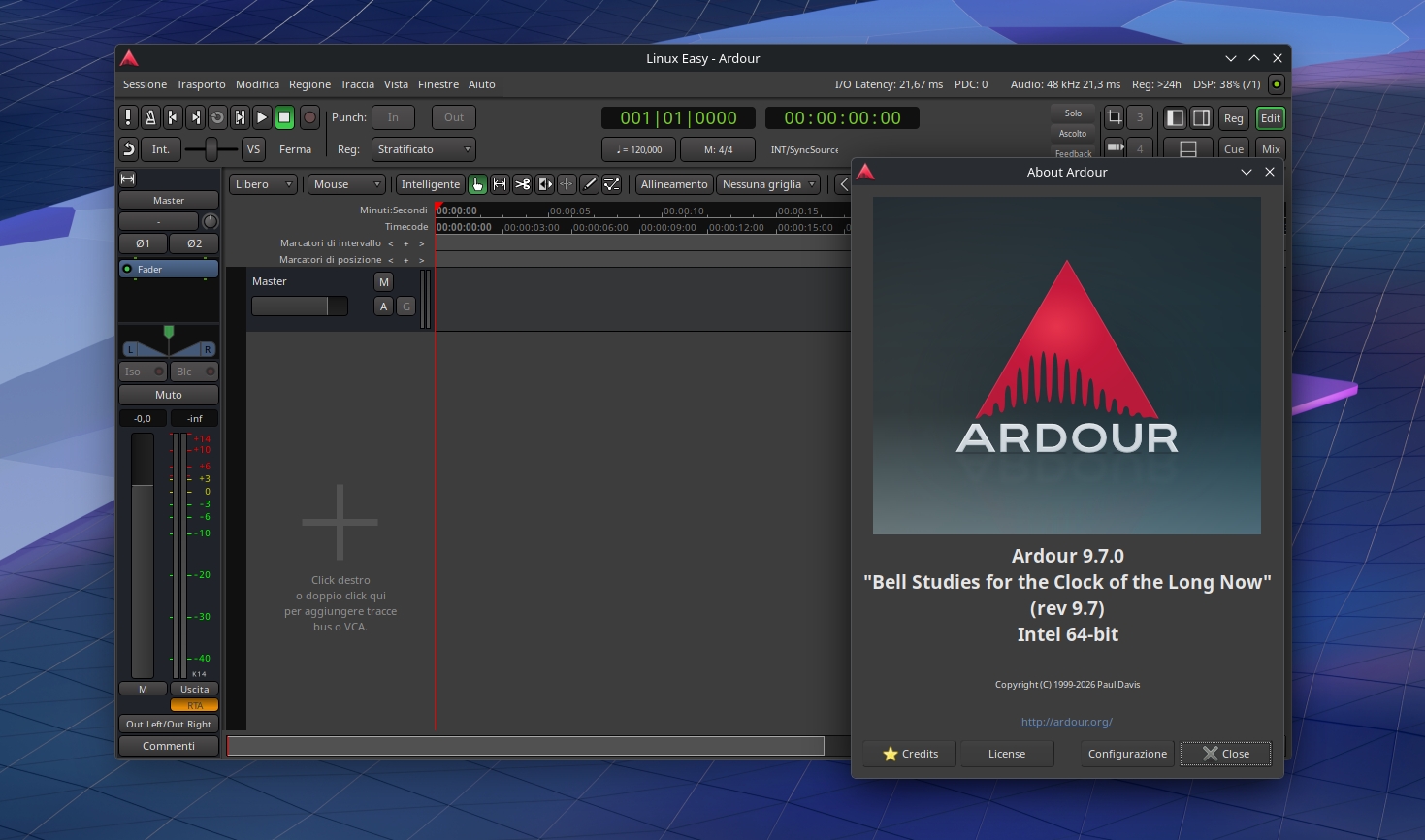1425x840 pixels.
Task: Open the Stratificato record mode dropdown
Action: 424,149
